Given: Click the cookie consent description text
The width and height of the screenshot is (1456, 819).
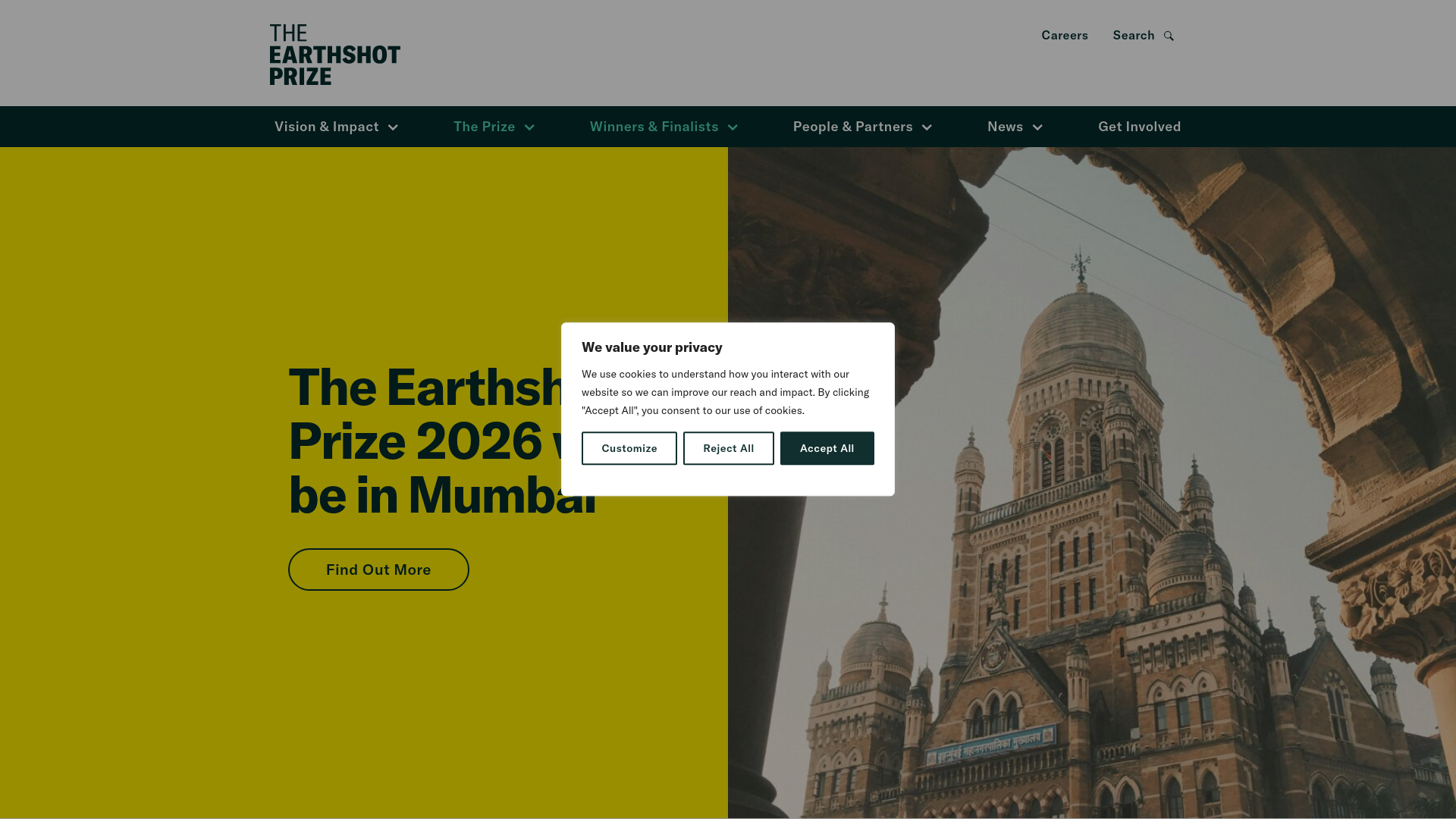Looking at the screenshot, I should click(726, 392).
